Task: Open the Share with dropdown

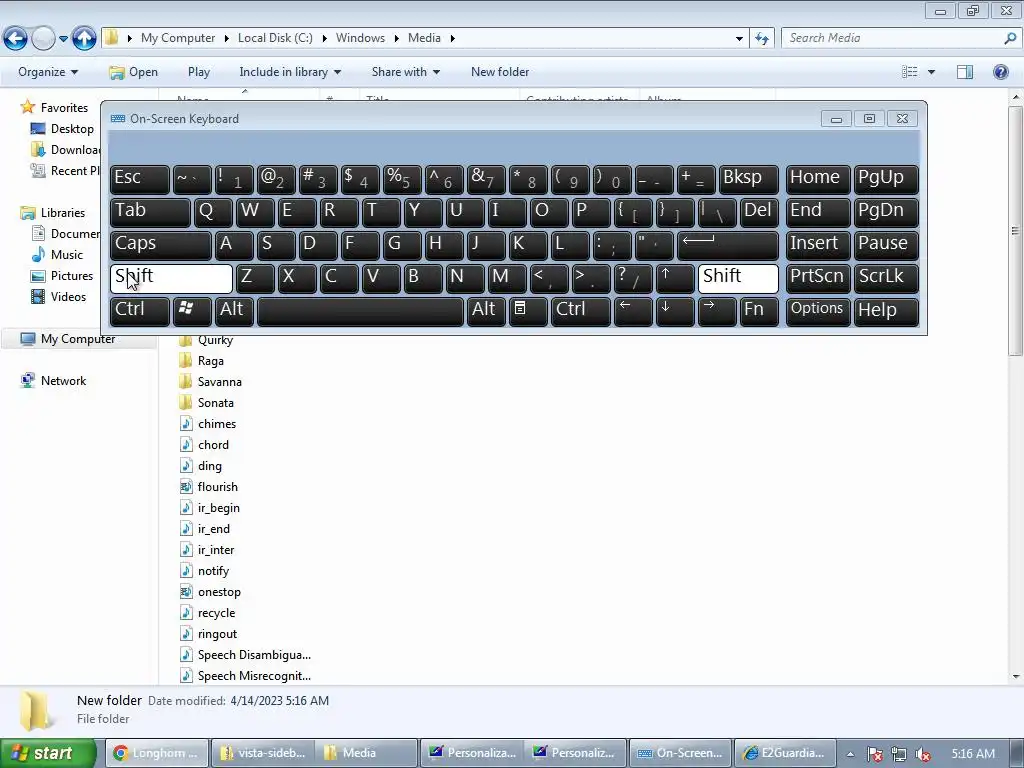Action: (x=406, y=72)
